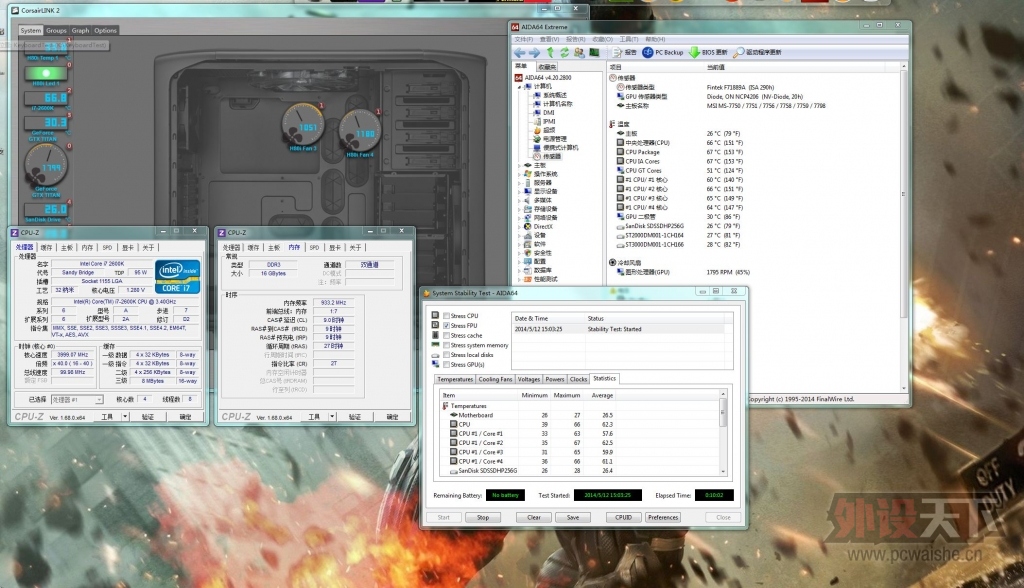Click the statistics list vertical scrollbar
1024x588 pixels.
[723, 433]
